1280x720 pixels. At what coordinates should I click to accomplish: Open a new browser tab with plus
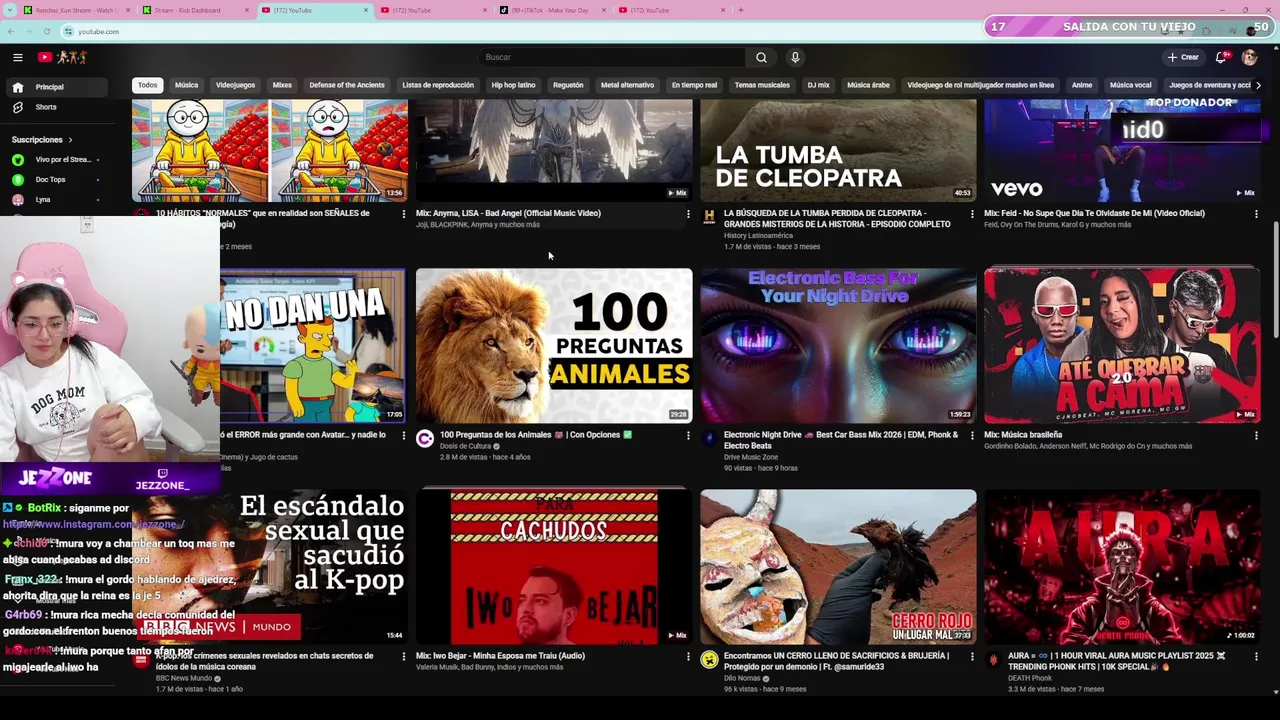click(740, 10)
